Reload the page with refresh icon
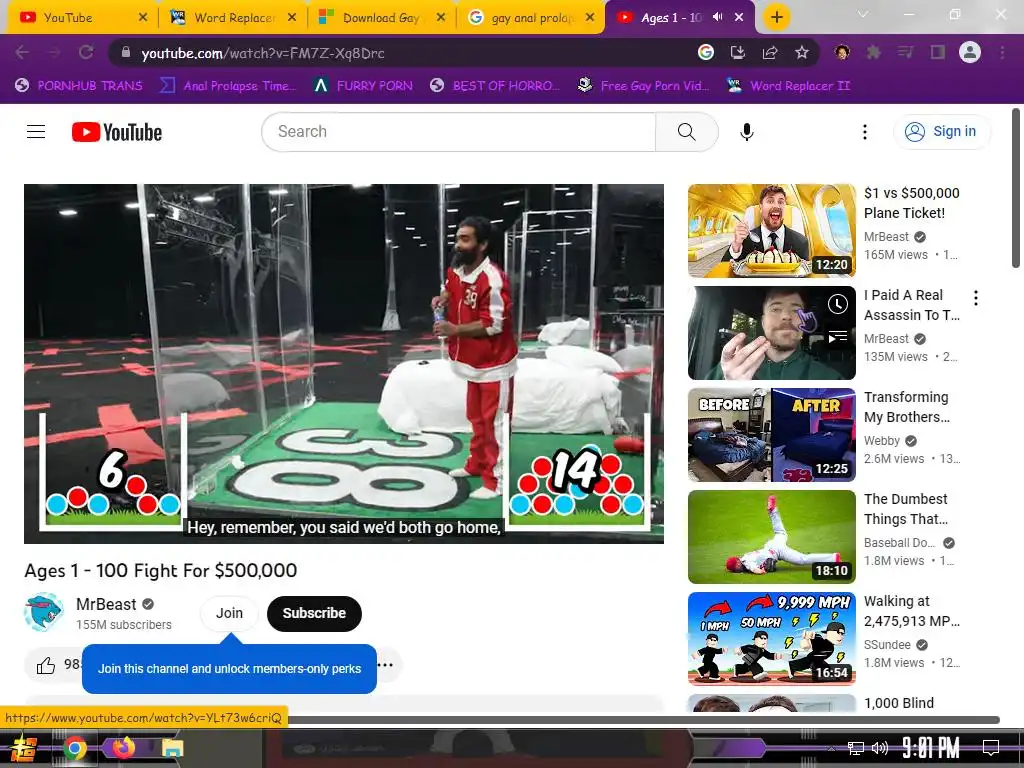This screenshot has height=768, width=1024. [x=86, y=53]
